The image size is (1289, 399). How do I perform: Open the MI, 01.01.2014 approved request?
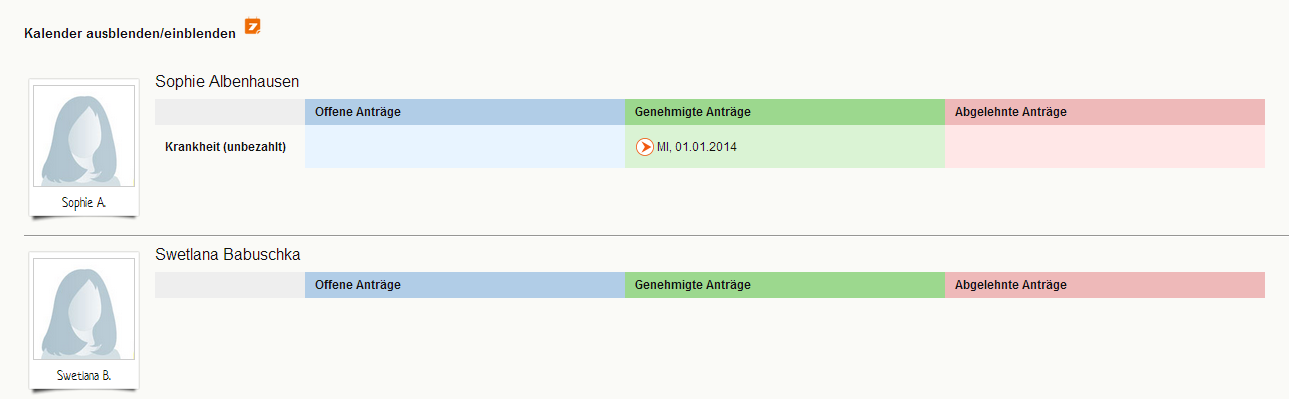696,147
